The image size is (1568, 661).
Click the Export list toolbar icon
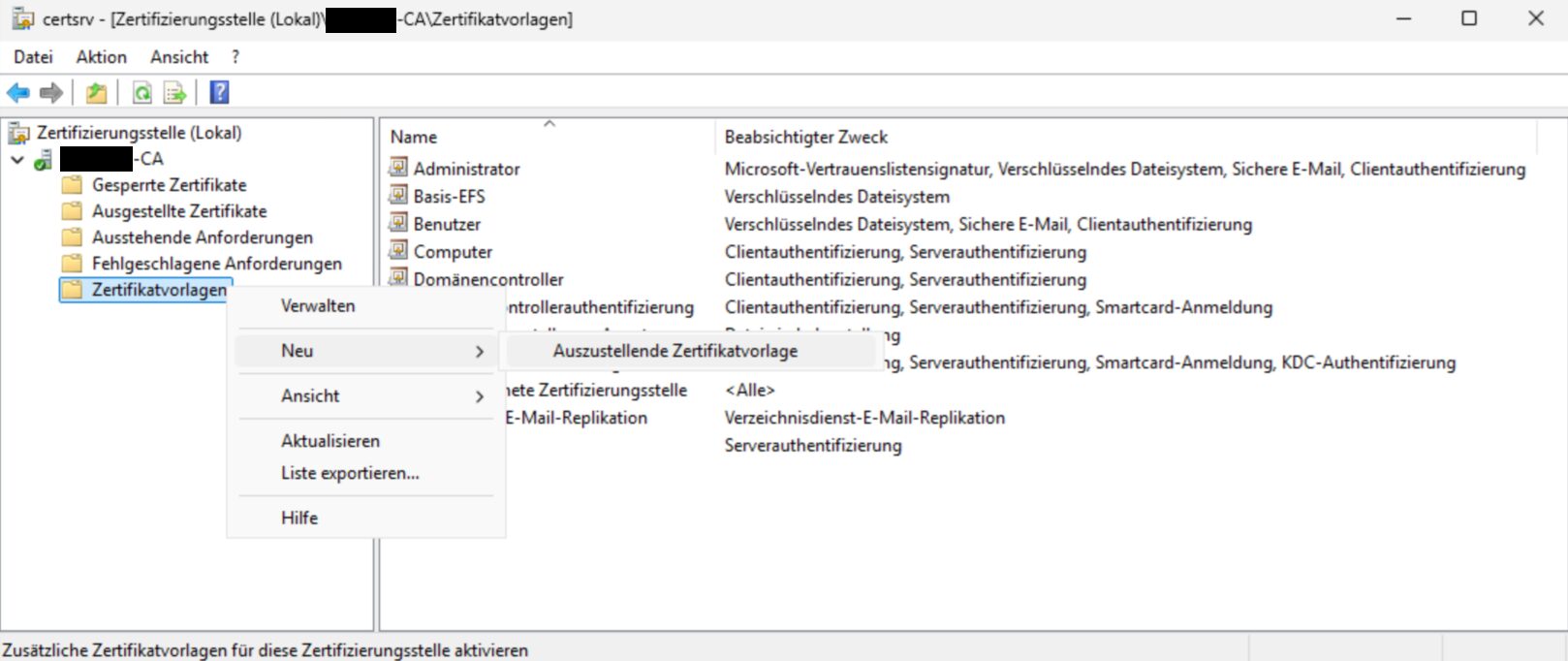tap(174, 93)
